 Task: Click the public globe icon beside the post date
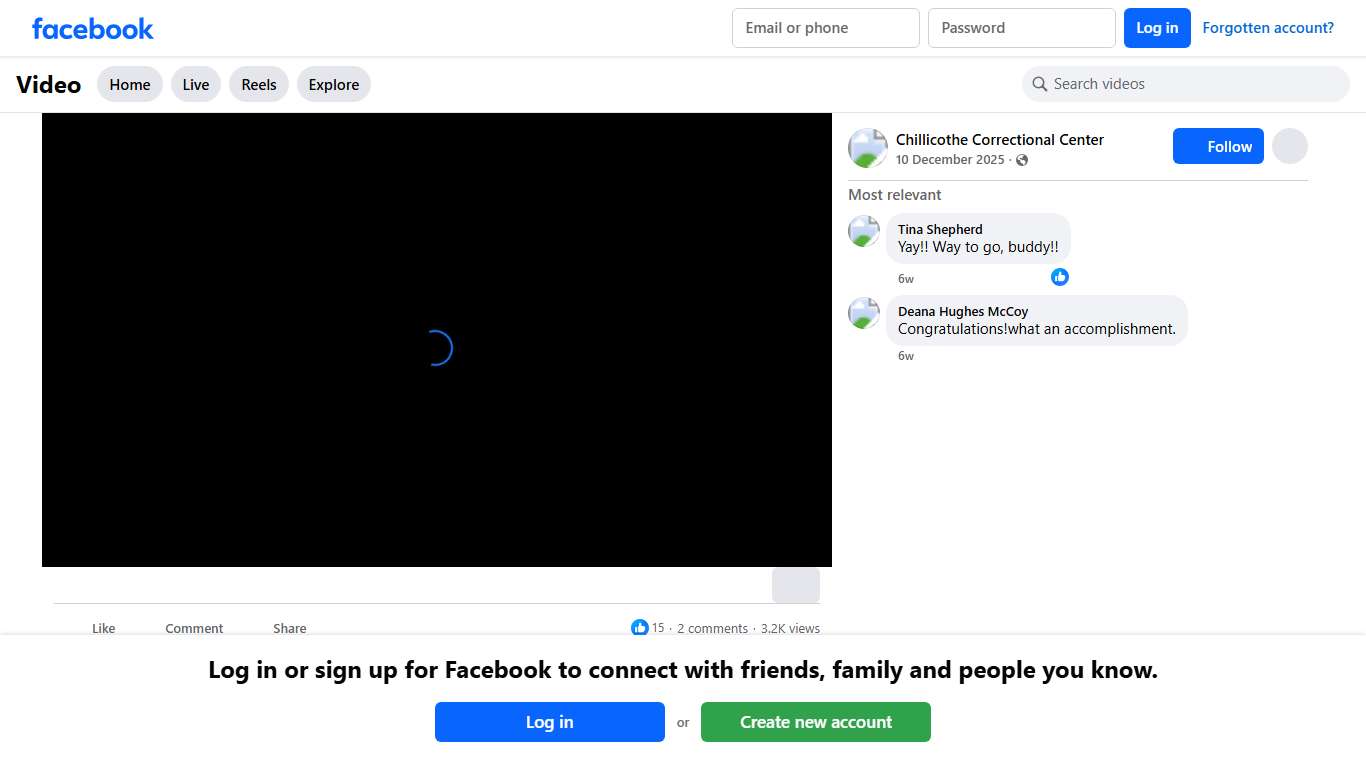(x=1021, y=160)
